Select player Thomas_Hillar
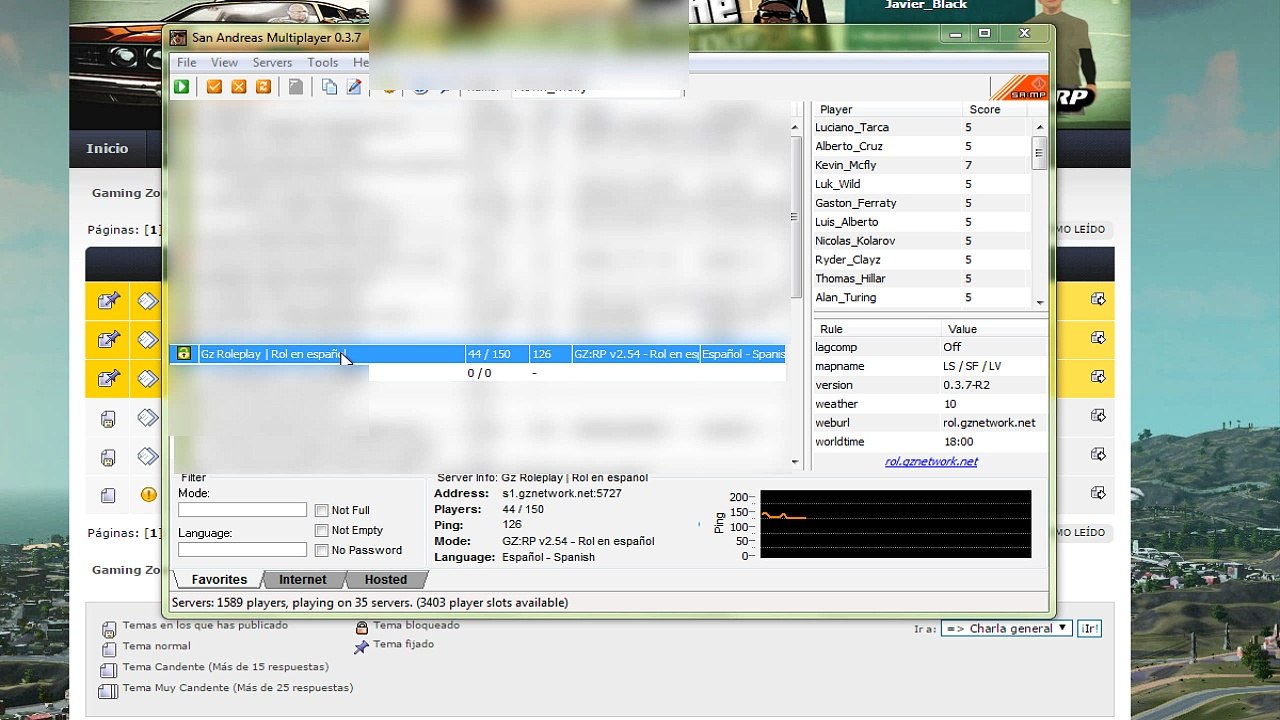This screenshot has height=720, width=1280. pyautogui.click(x=922, y=280)
